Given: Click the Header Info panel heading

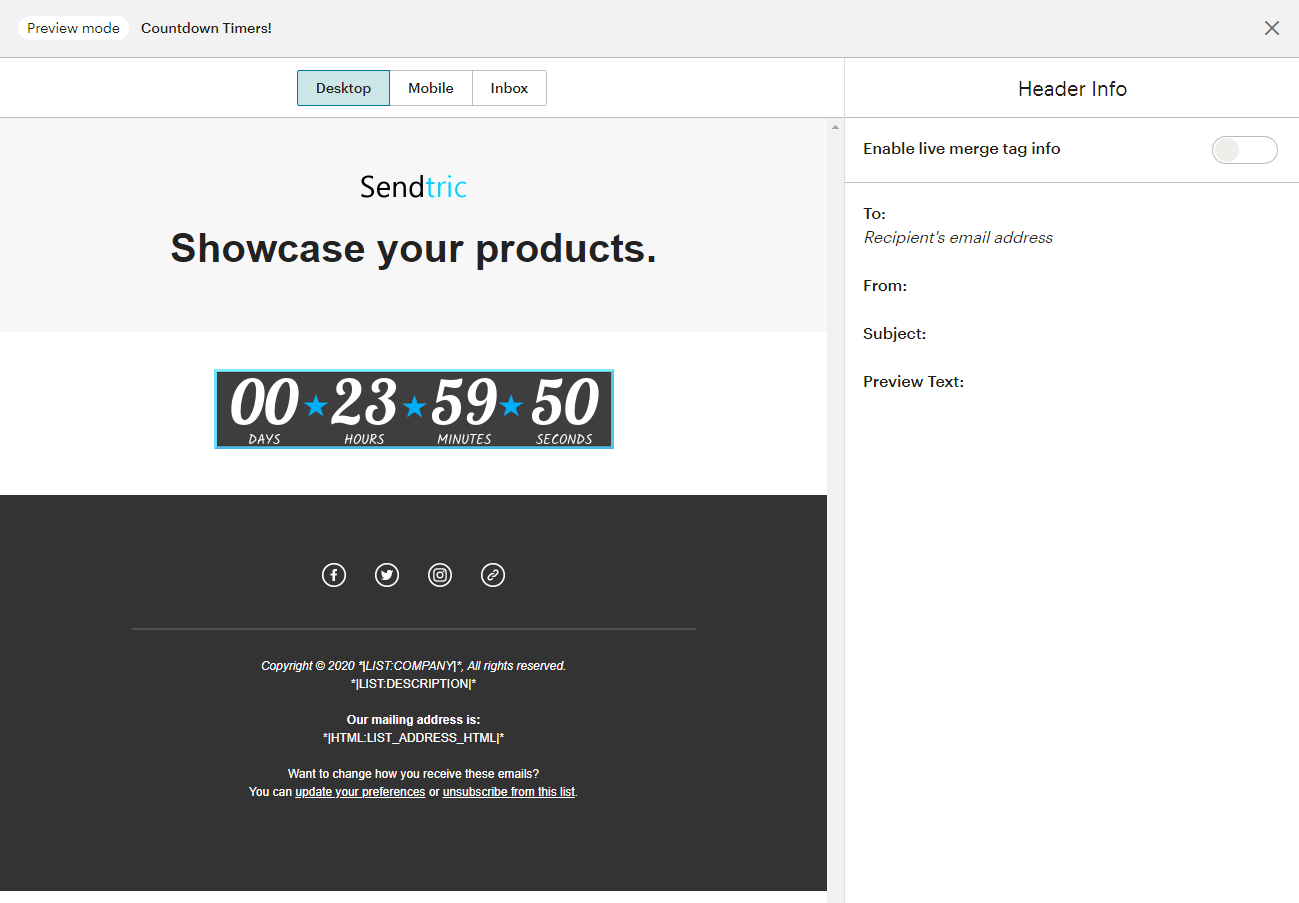Looking at the screenshot, I should [x=1072, y=89].
